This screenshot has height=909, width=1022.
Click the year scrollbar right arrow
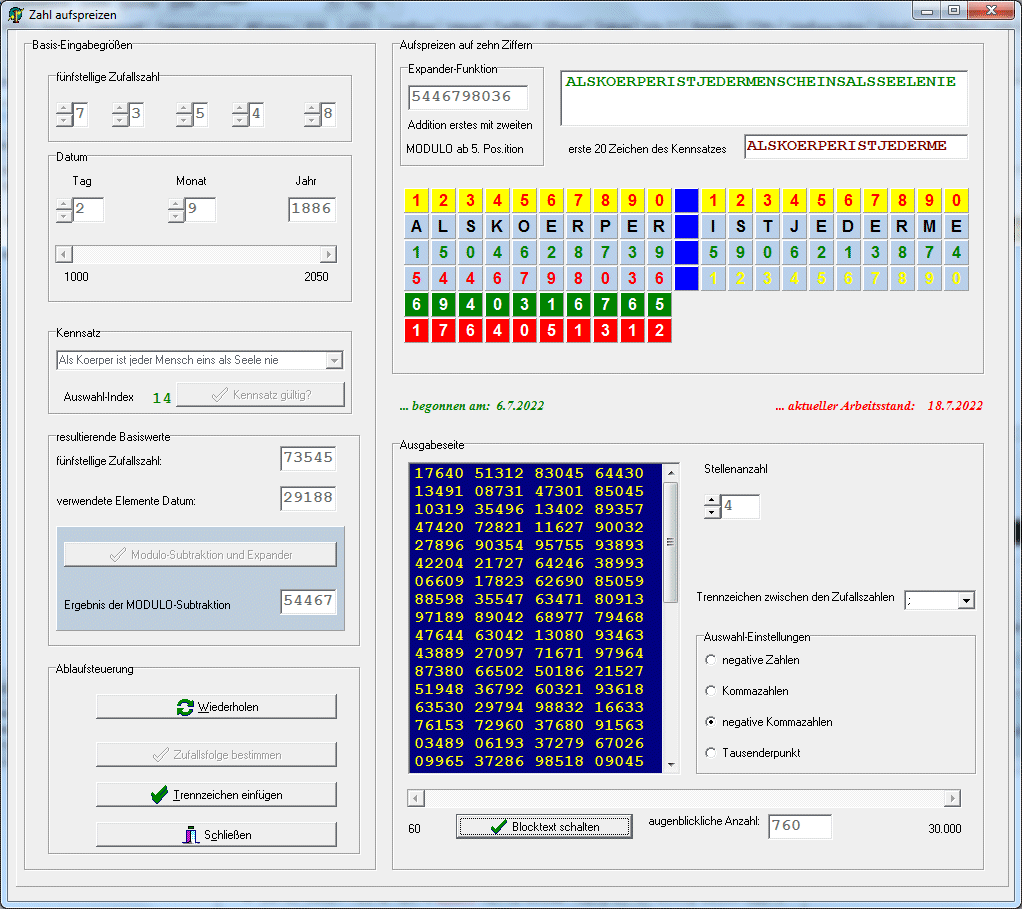coord(328,254)
